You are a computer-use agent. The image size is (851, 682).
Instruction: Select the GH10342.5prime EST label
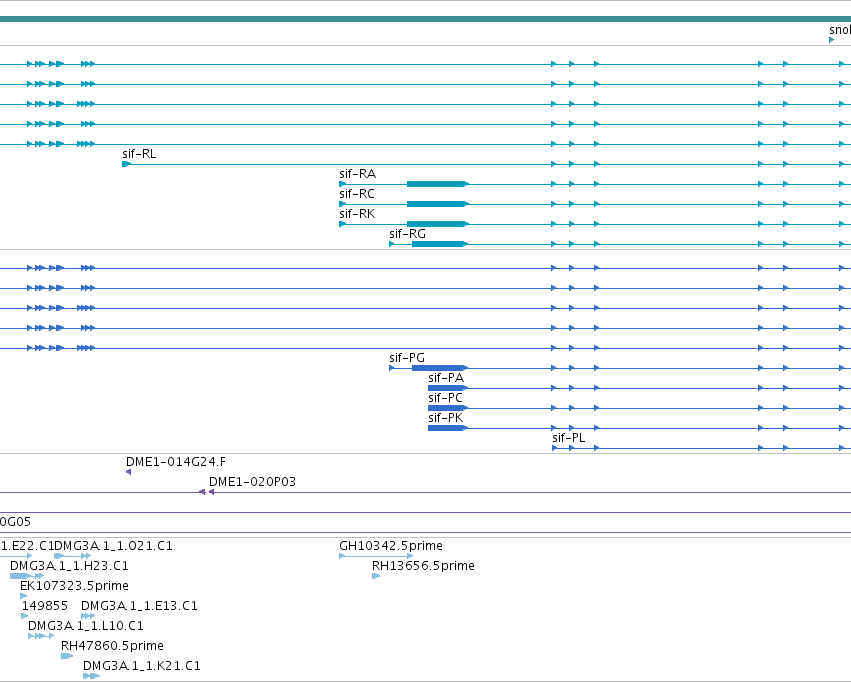391,546
